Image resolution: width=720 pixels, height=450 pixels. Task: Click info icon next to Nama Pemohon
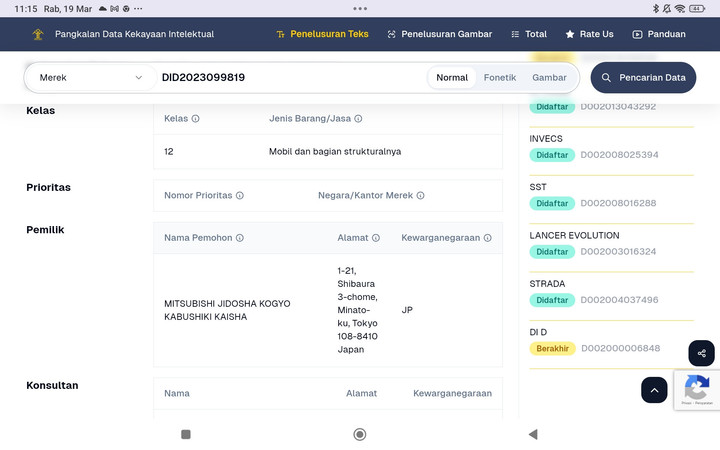point(240,238)
